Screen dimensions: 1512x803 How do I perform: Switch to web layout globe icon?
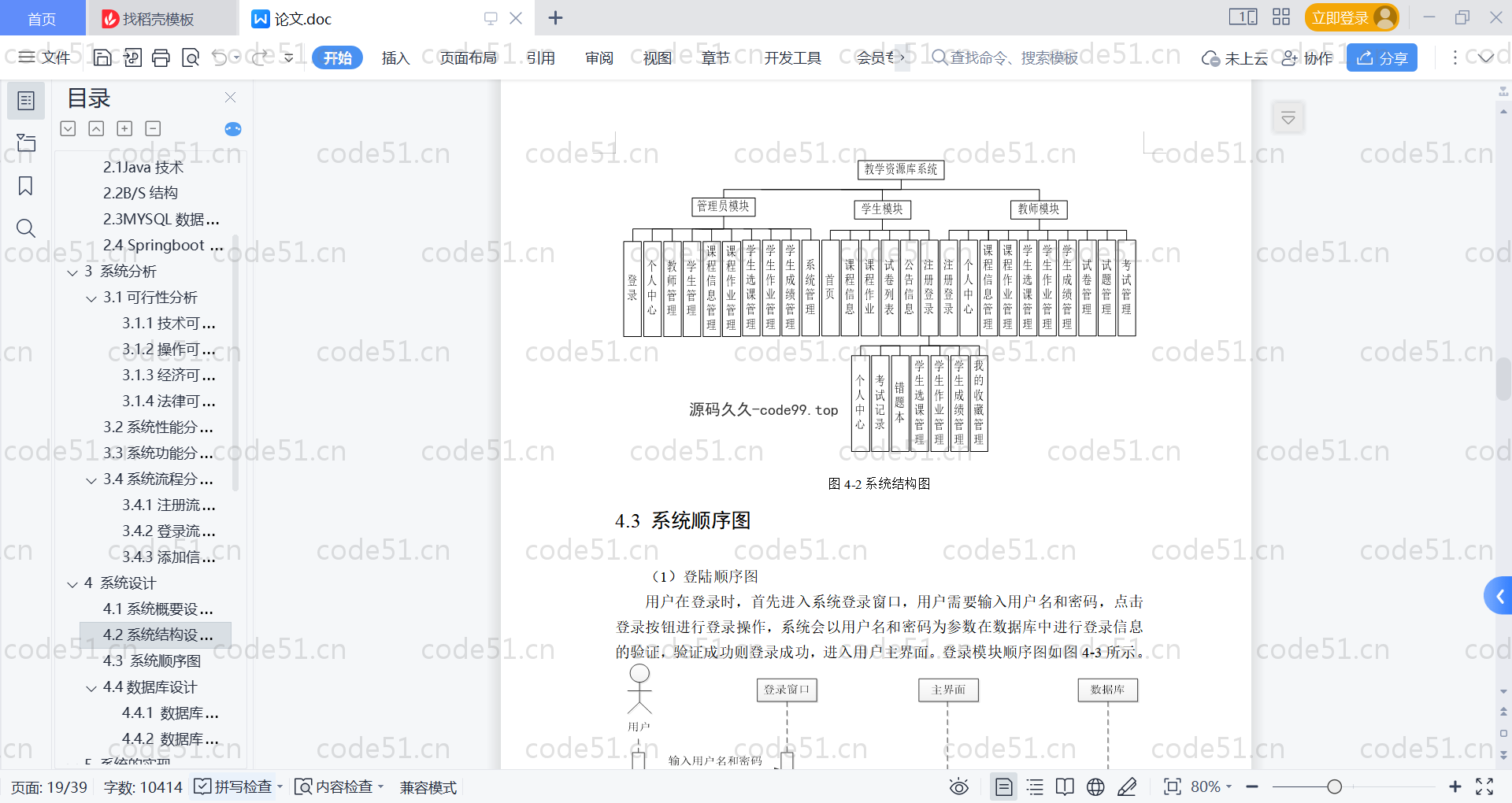[x=1095, y=786]
